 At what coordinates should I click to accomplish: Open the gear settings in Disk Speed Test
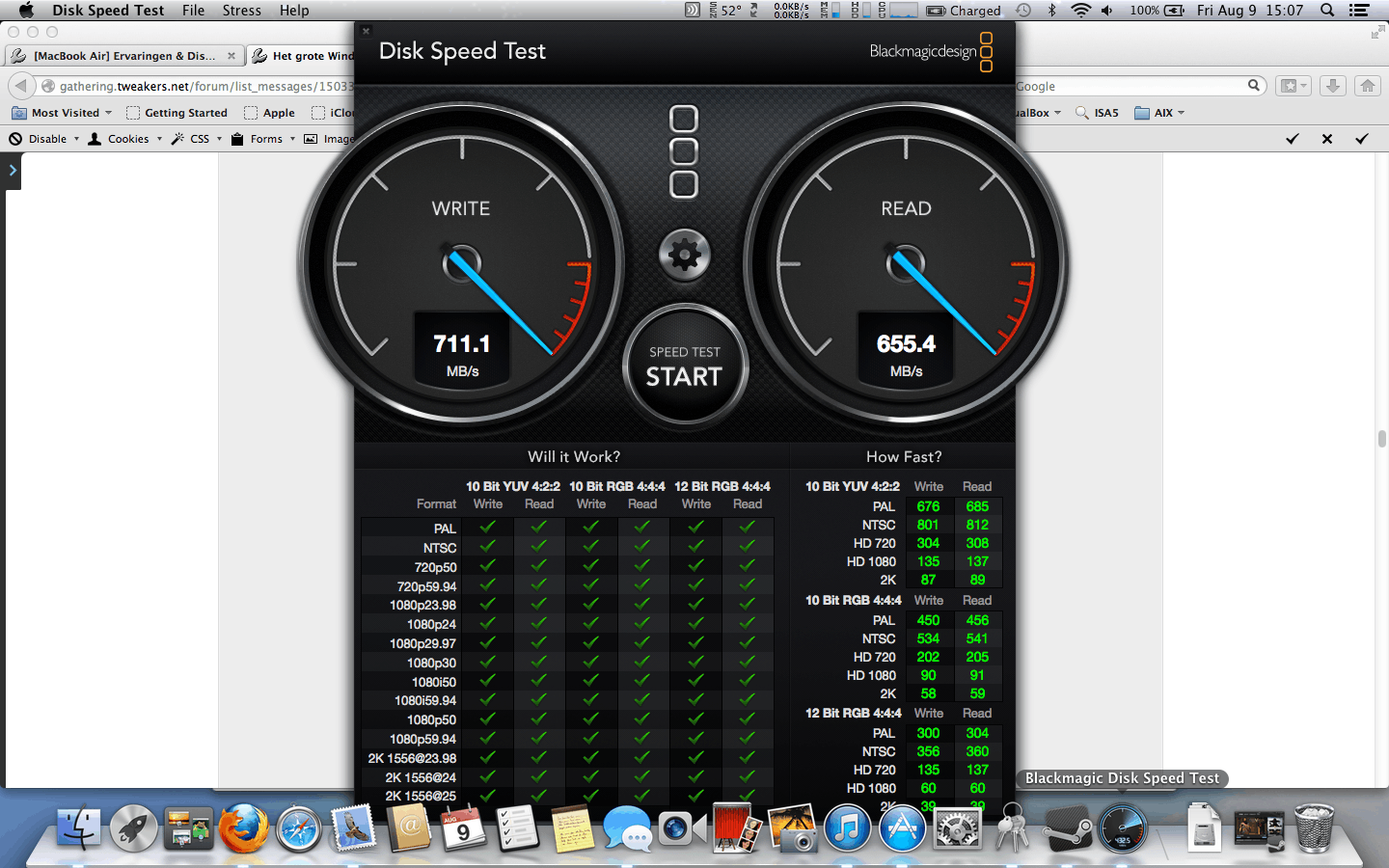(684, 256)
